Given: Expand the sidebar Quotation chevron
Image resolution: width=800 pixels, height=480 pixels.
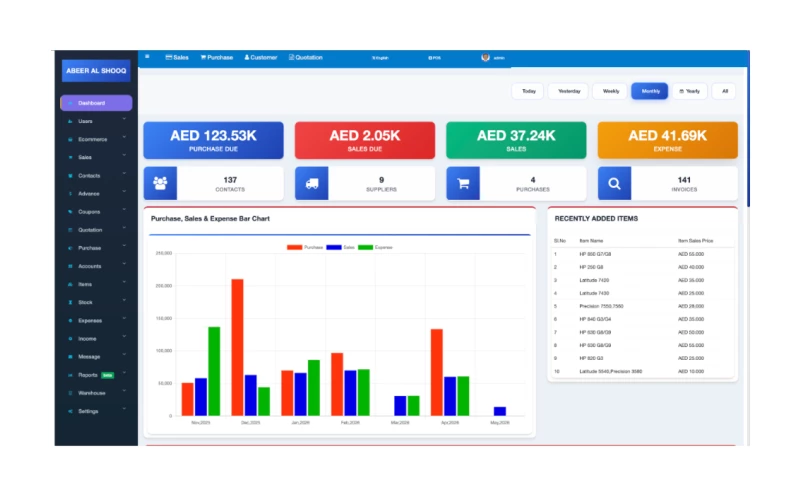Looking at the screenshot, I should click(x=124, y=228).
